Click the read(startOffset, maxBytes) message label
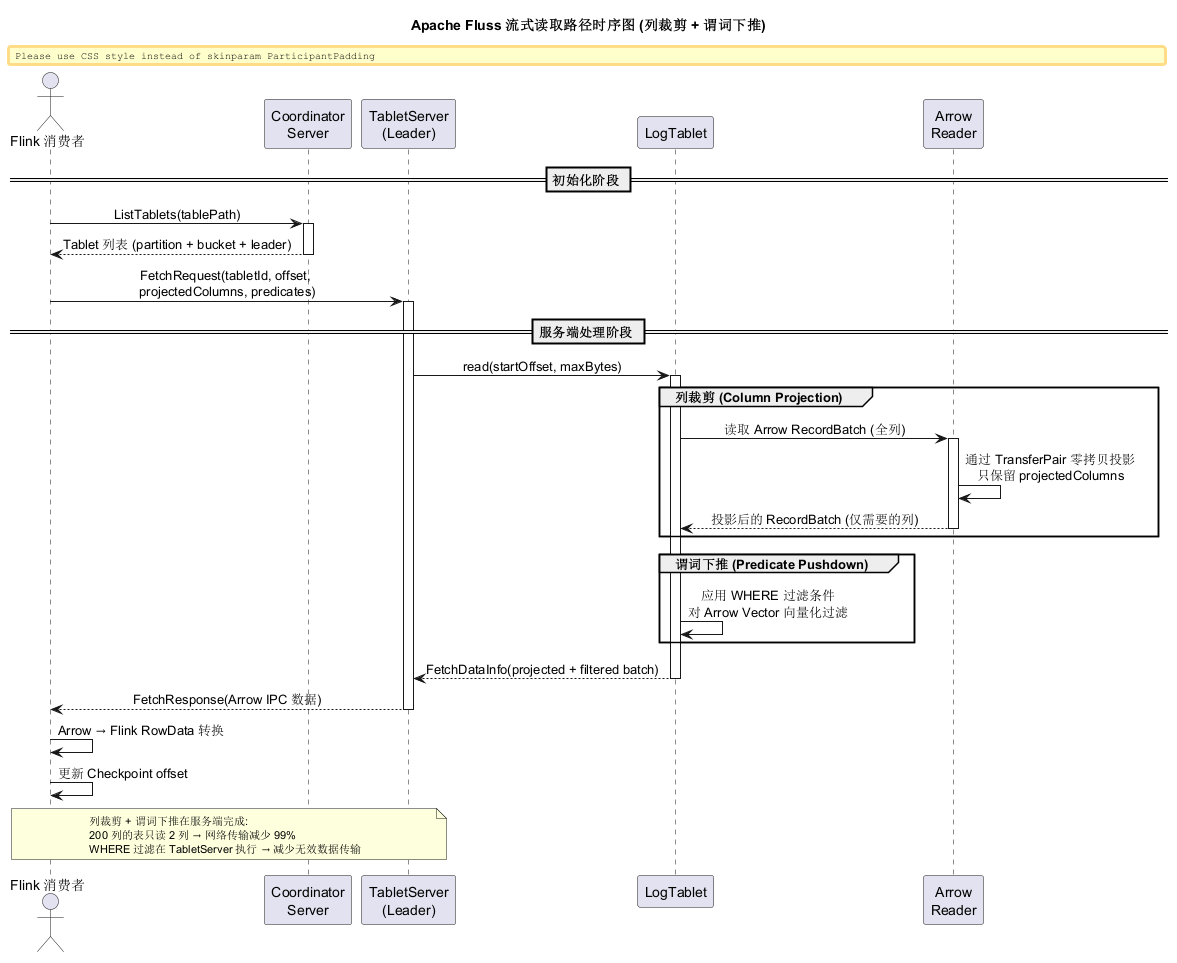The image size is (1177, 963). coord(542,367)
